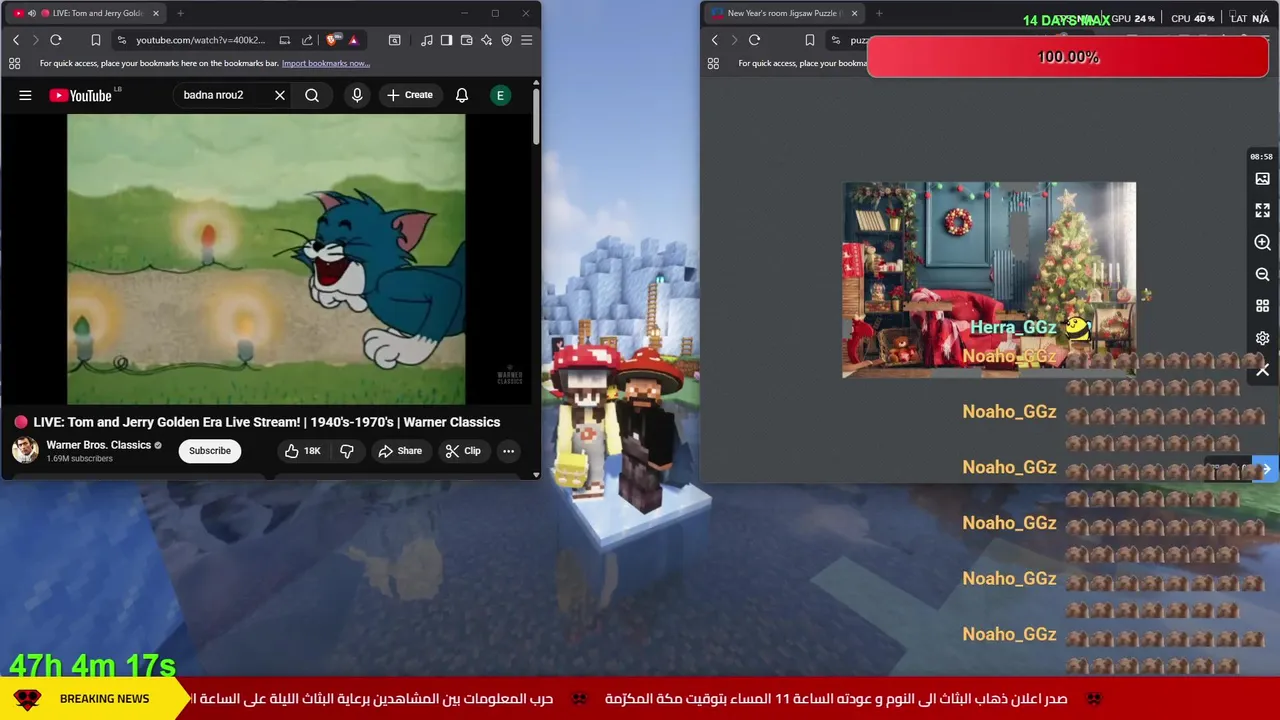
Task: Go back in the YouTube browser window
Action: (x=16, y=40)
